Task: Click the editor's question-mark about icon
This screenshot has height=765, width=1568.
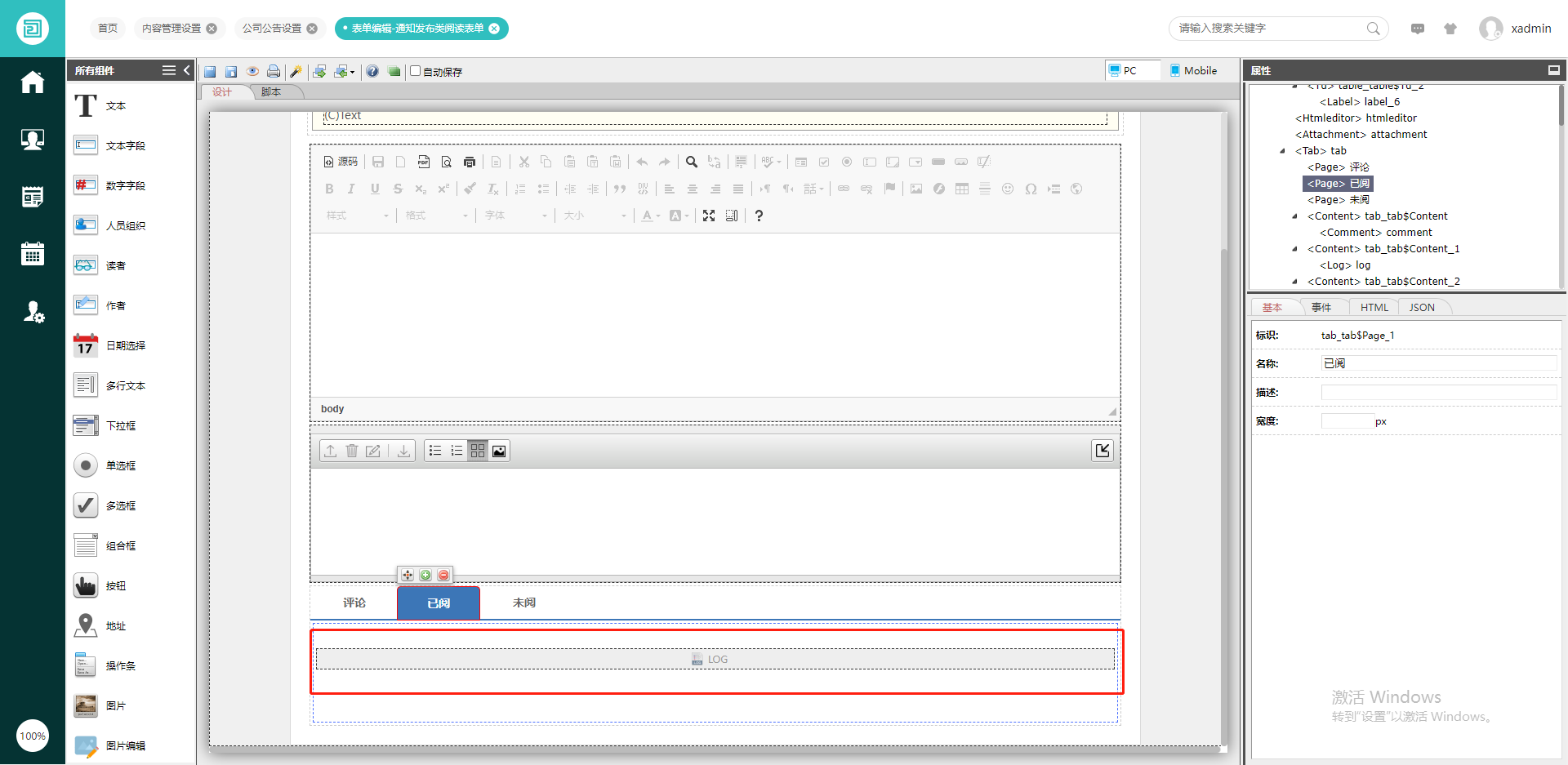Action: (x=759, y=216)
